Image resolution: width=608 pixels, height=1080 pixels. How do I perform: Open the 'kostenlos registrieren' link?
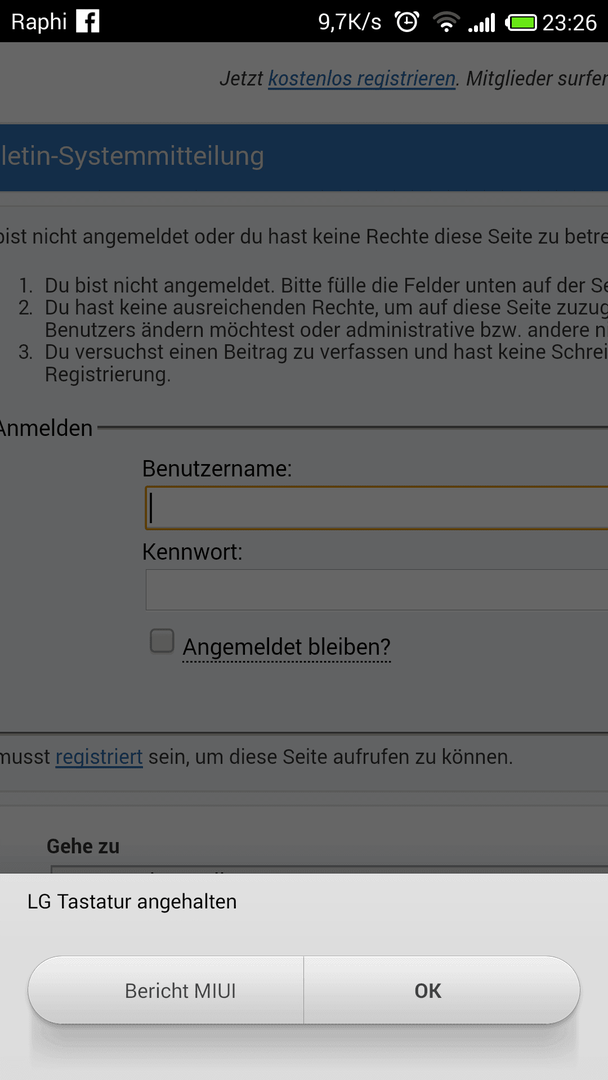pyautogui.click(x=362, y=79)
